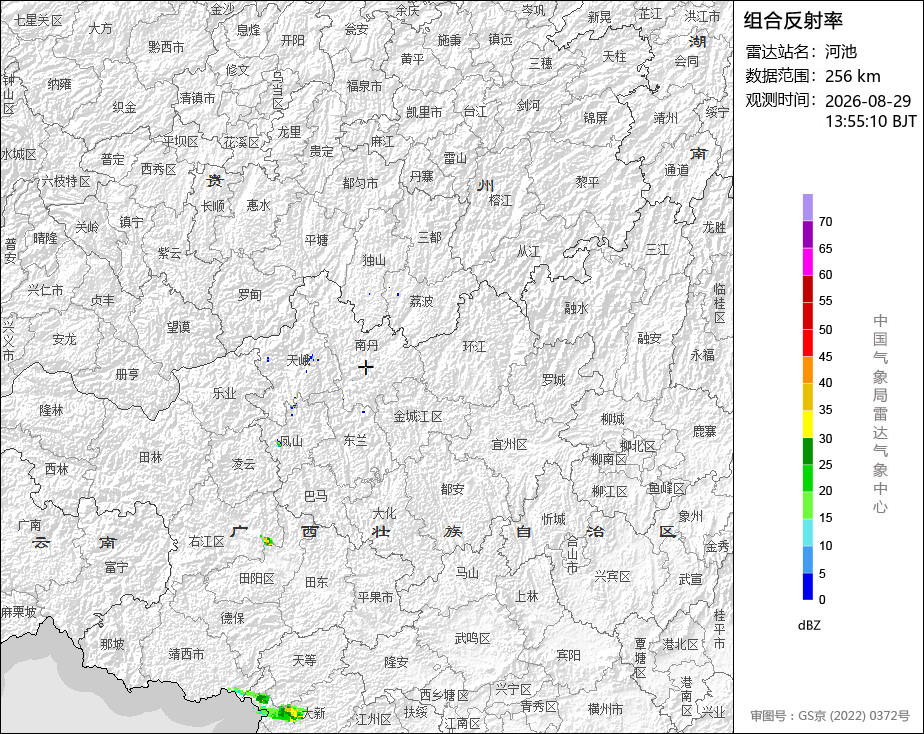Click the radar station name 河池

click(x=840, y=52)
